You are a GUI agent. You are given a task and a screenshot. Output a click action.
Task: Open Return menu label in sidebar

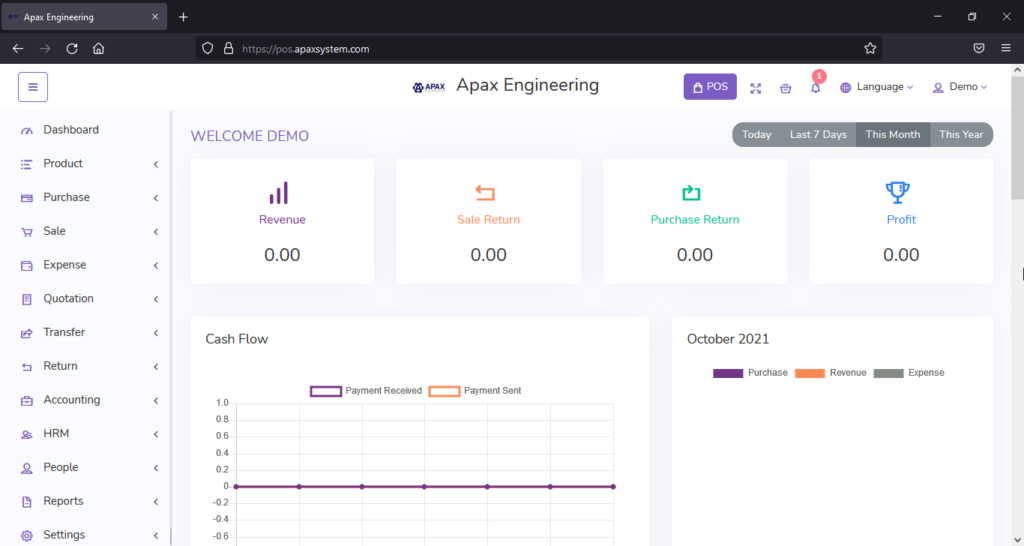(x=60, y=366)
